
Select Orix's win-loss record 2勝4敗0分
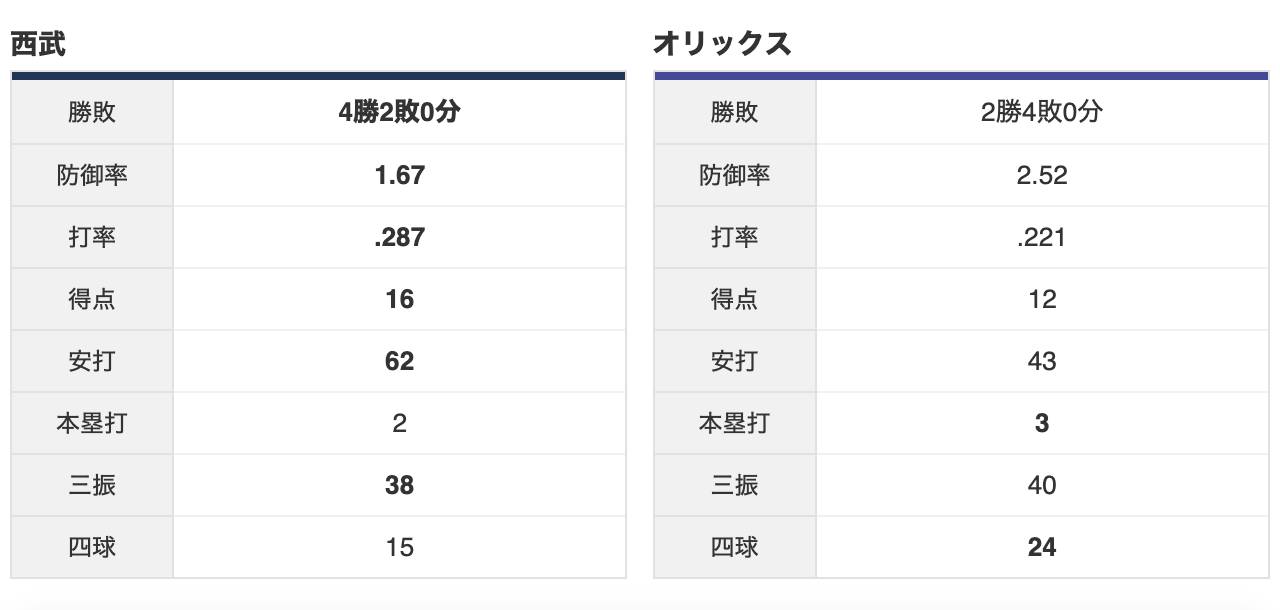point(1041,112)
